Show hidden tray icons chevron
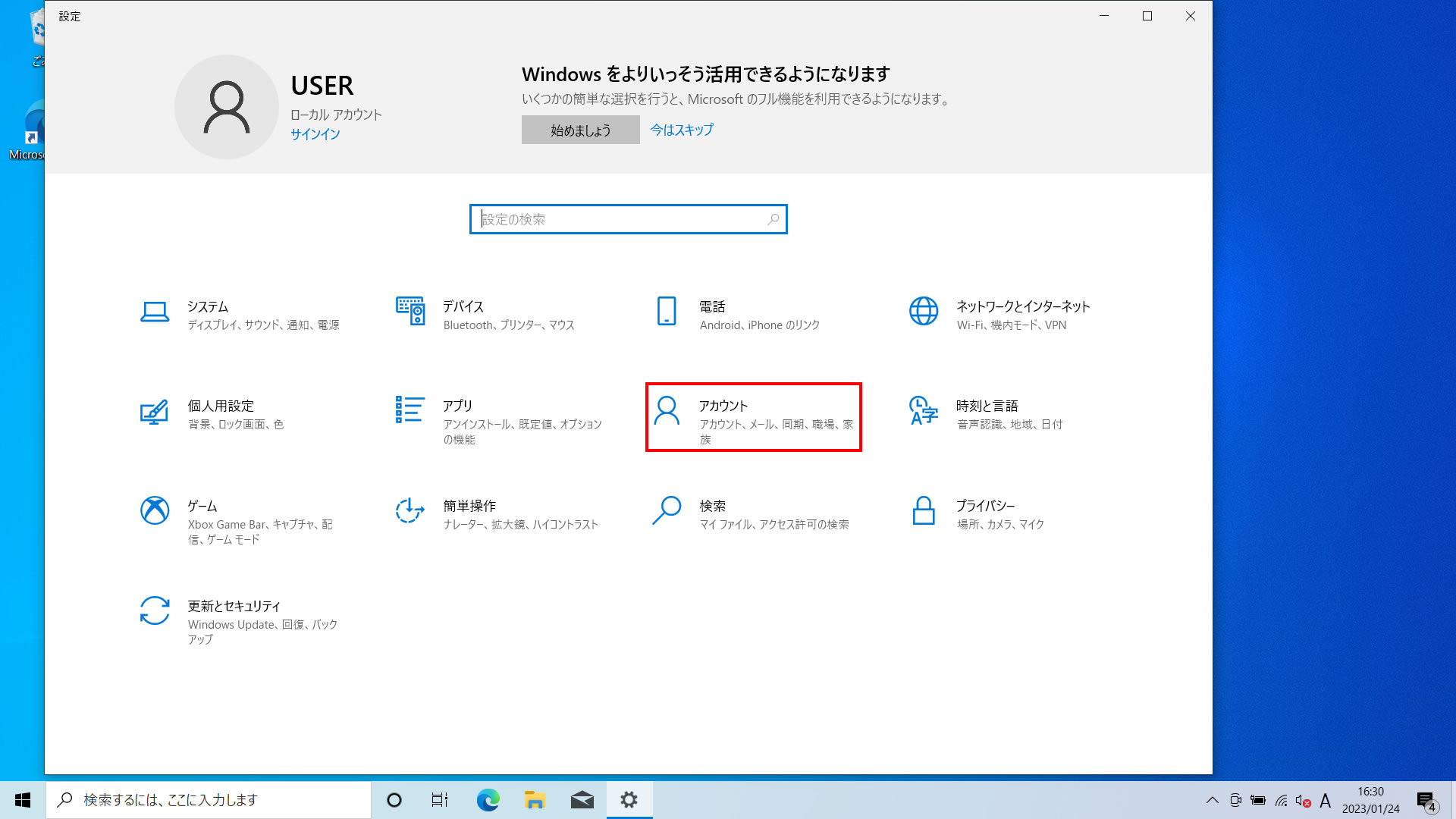 coord(1213,800)
